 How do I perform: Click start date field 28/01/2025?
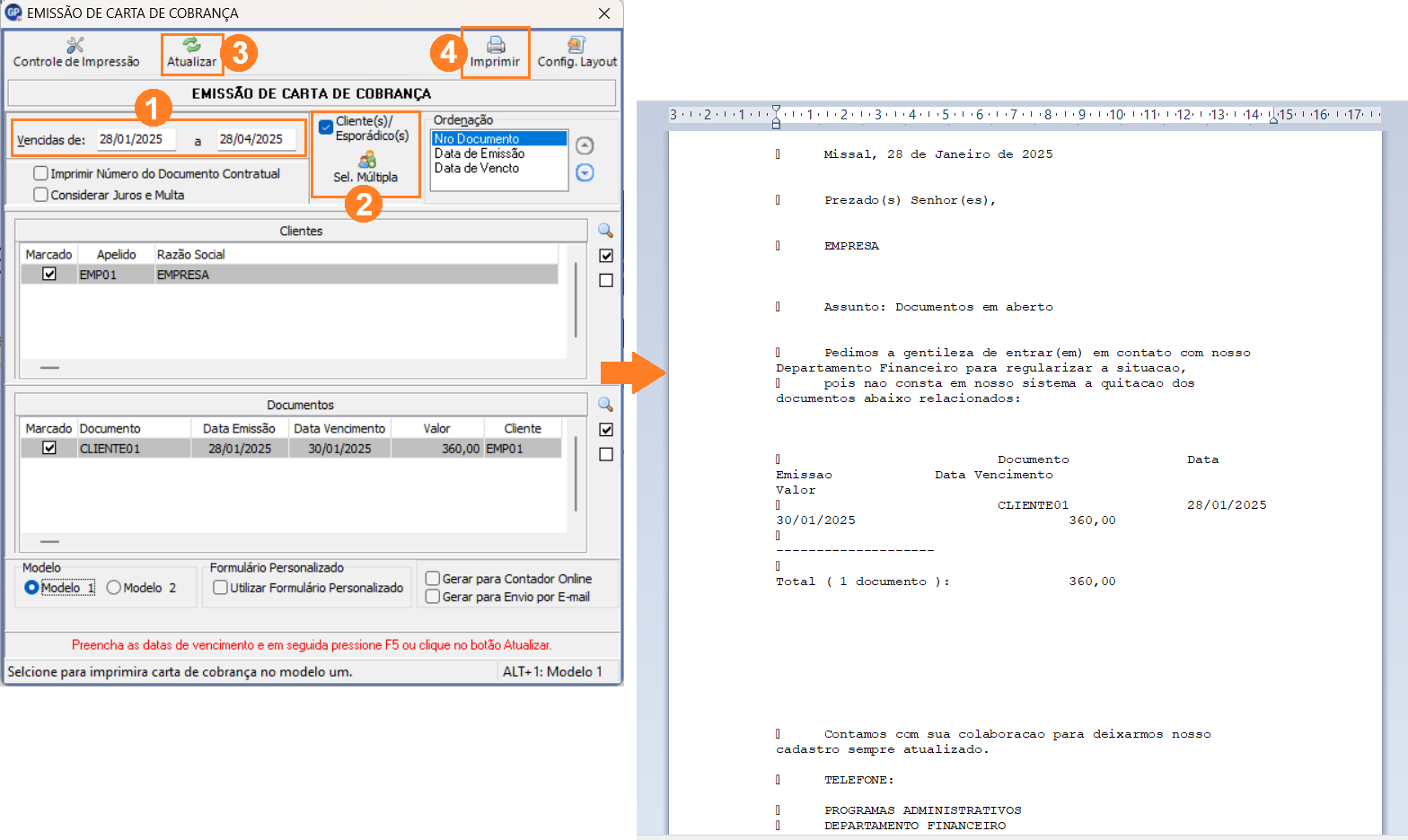click(x=136, y=139)
